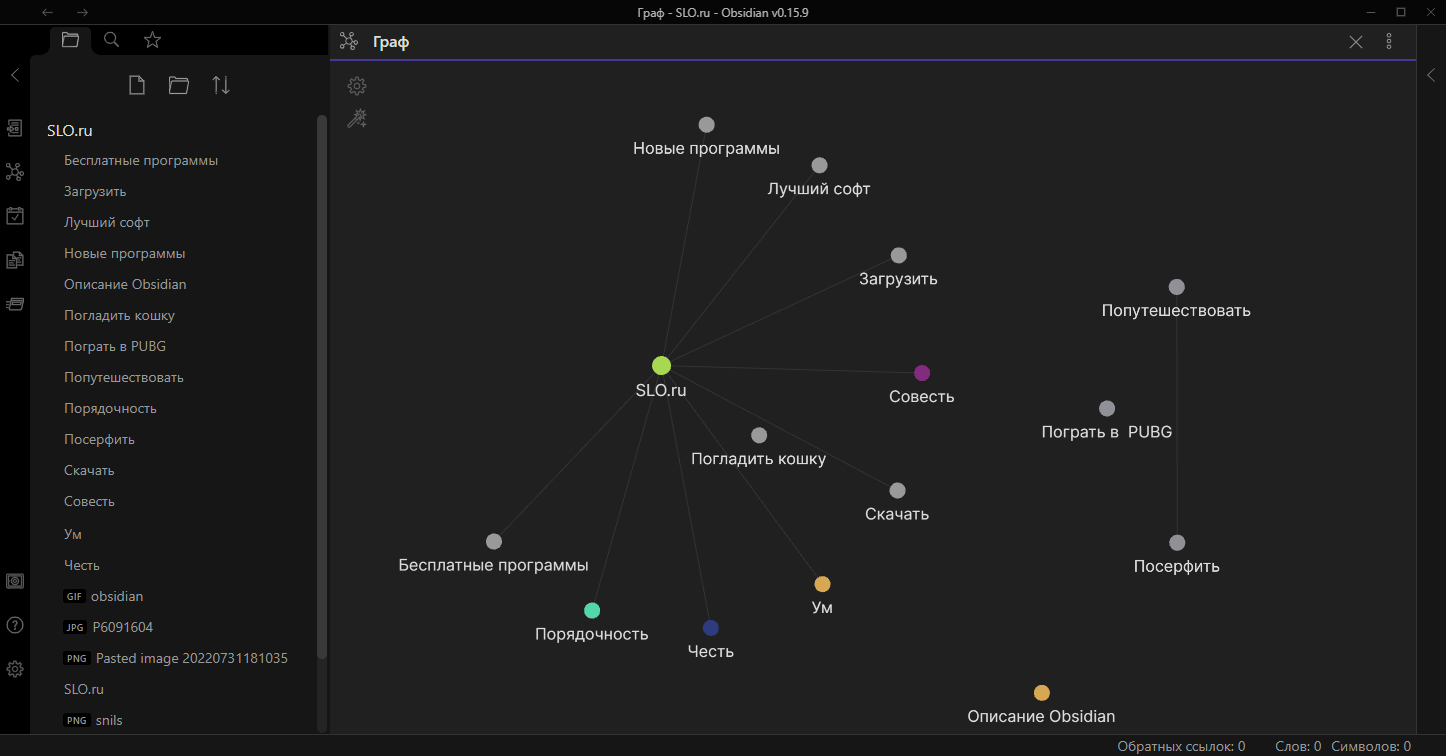This screenshot has width=1446, height=756.
Task: Select the Посерфить graph node
Action: pos(1177,543)
